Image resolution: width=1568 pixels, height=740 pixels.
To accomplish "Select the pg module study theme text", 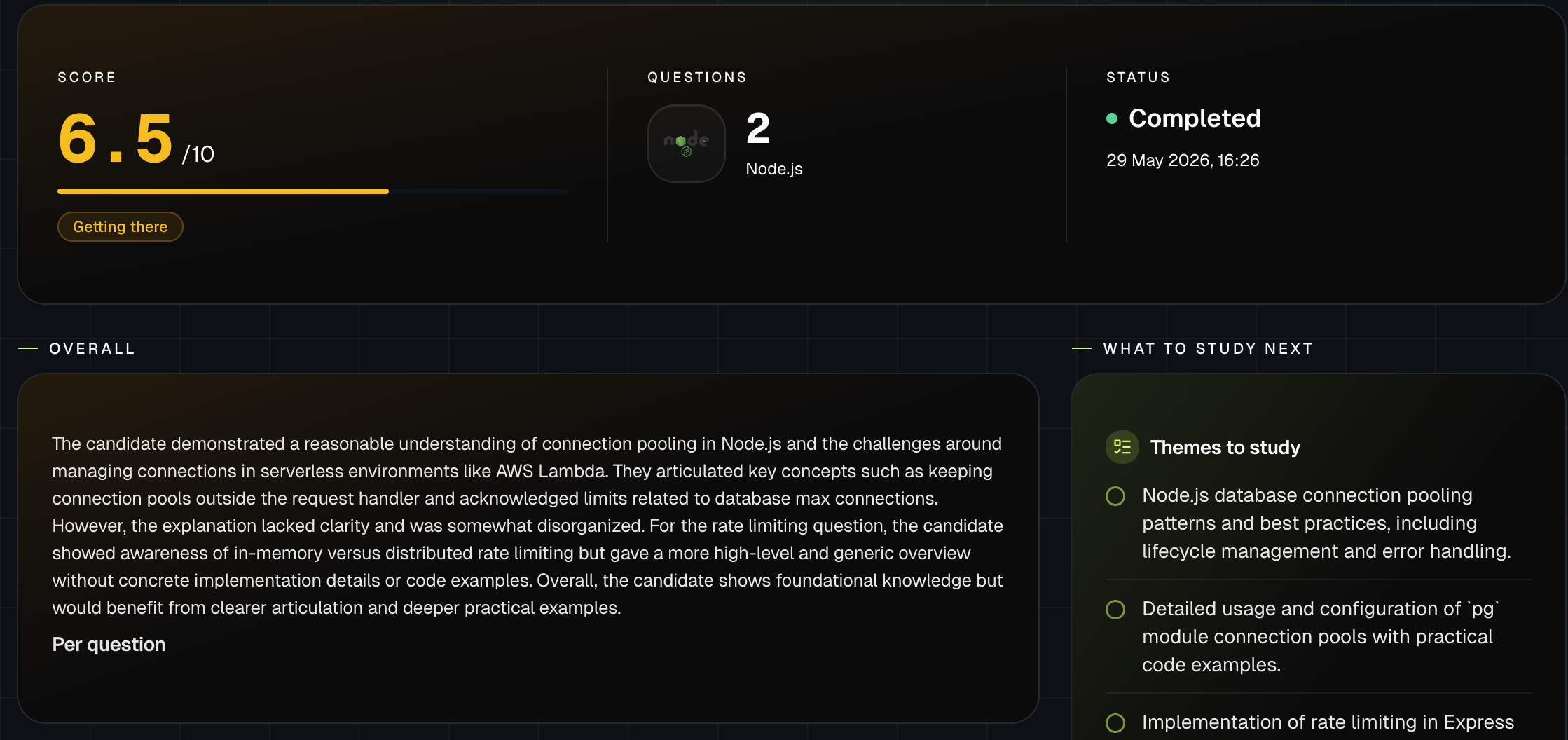I will 1321,636.
